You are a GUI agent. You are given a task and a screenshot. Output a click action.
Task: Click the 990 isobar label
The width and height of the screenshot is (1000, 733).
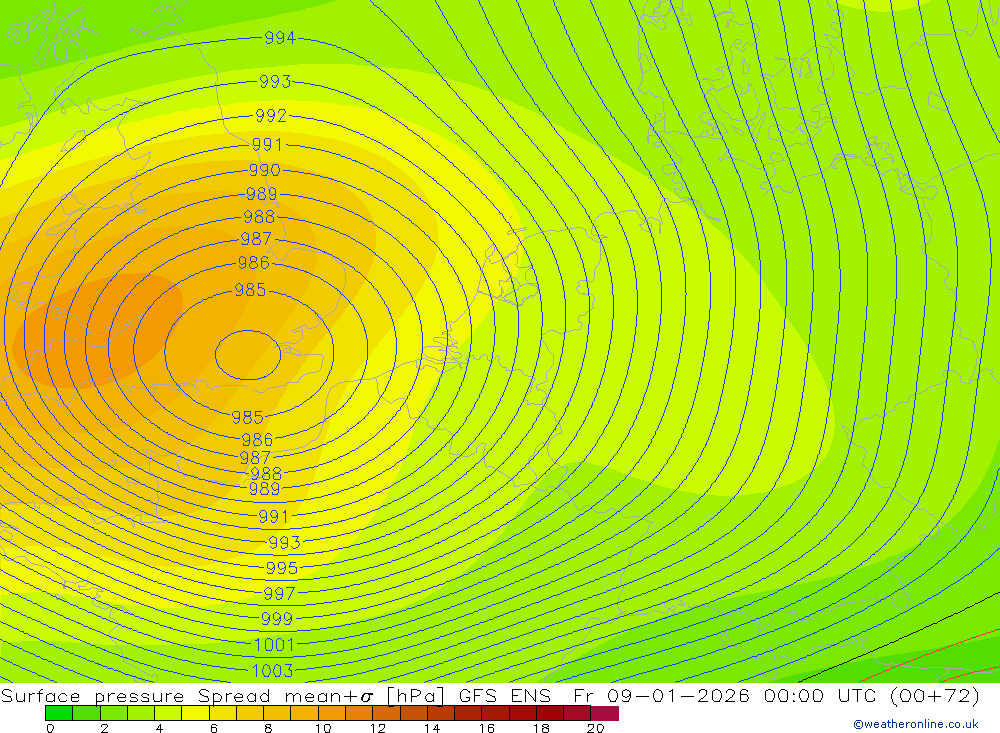point(265,170)
